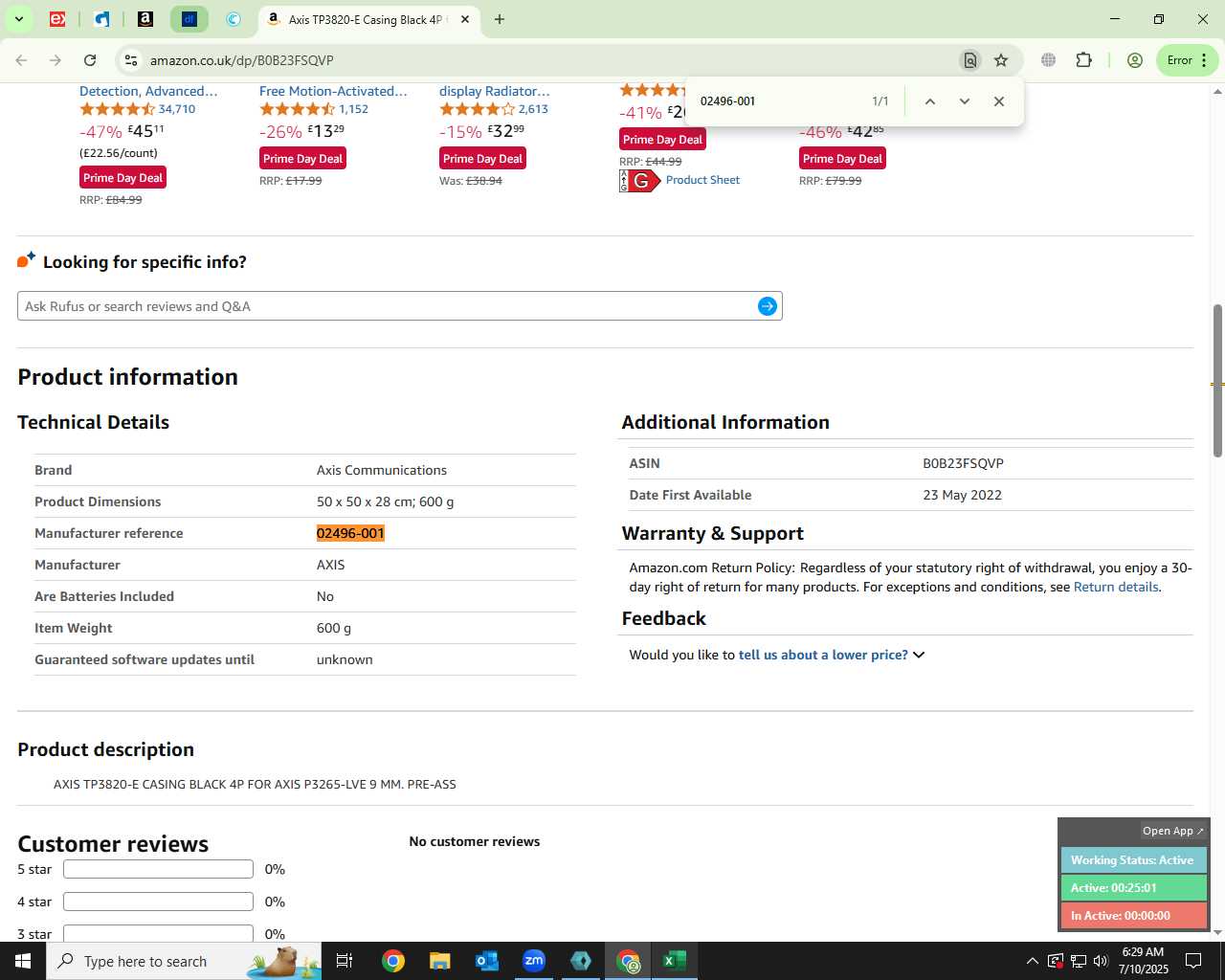Expand tell us about a lower price
This screenshot has width=1225, height=980.
[x=831, y=655]
